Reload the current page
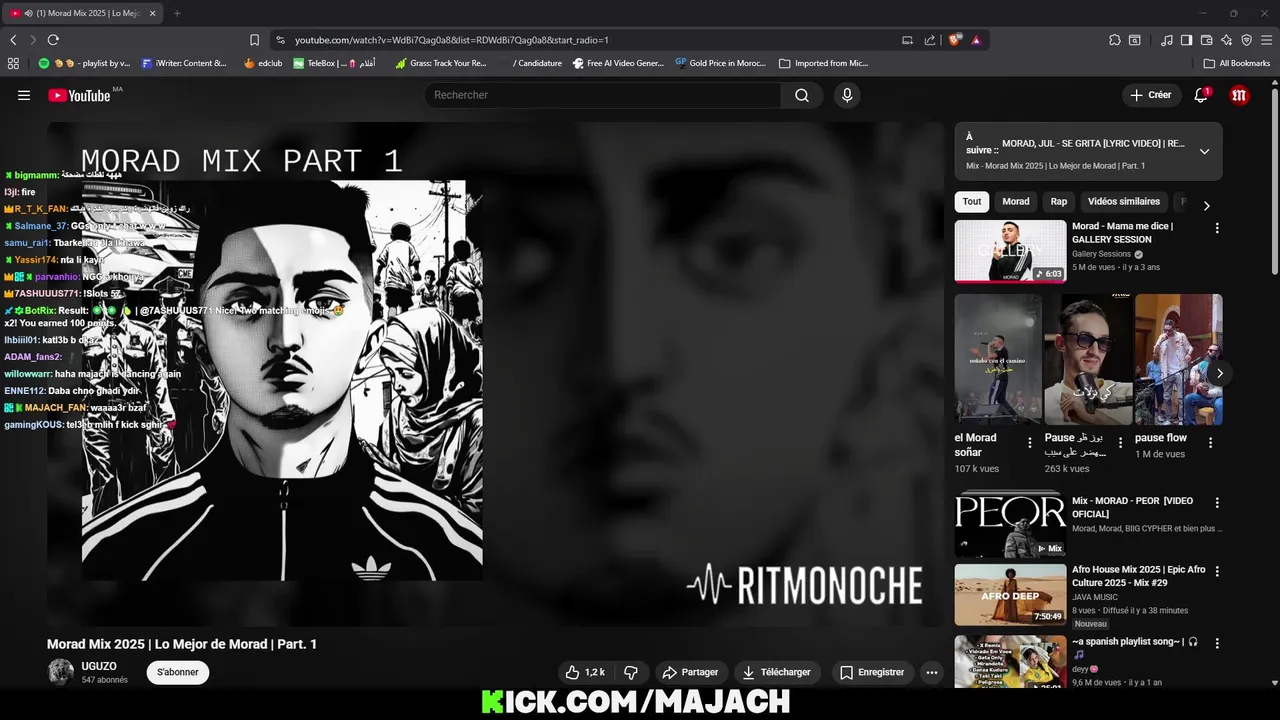This screenshot has width=1280, height=720. [x=53, y=40]
